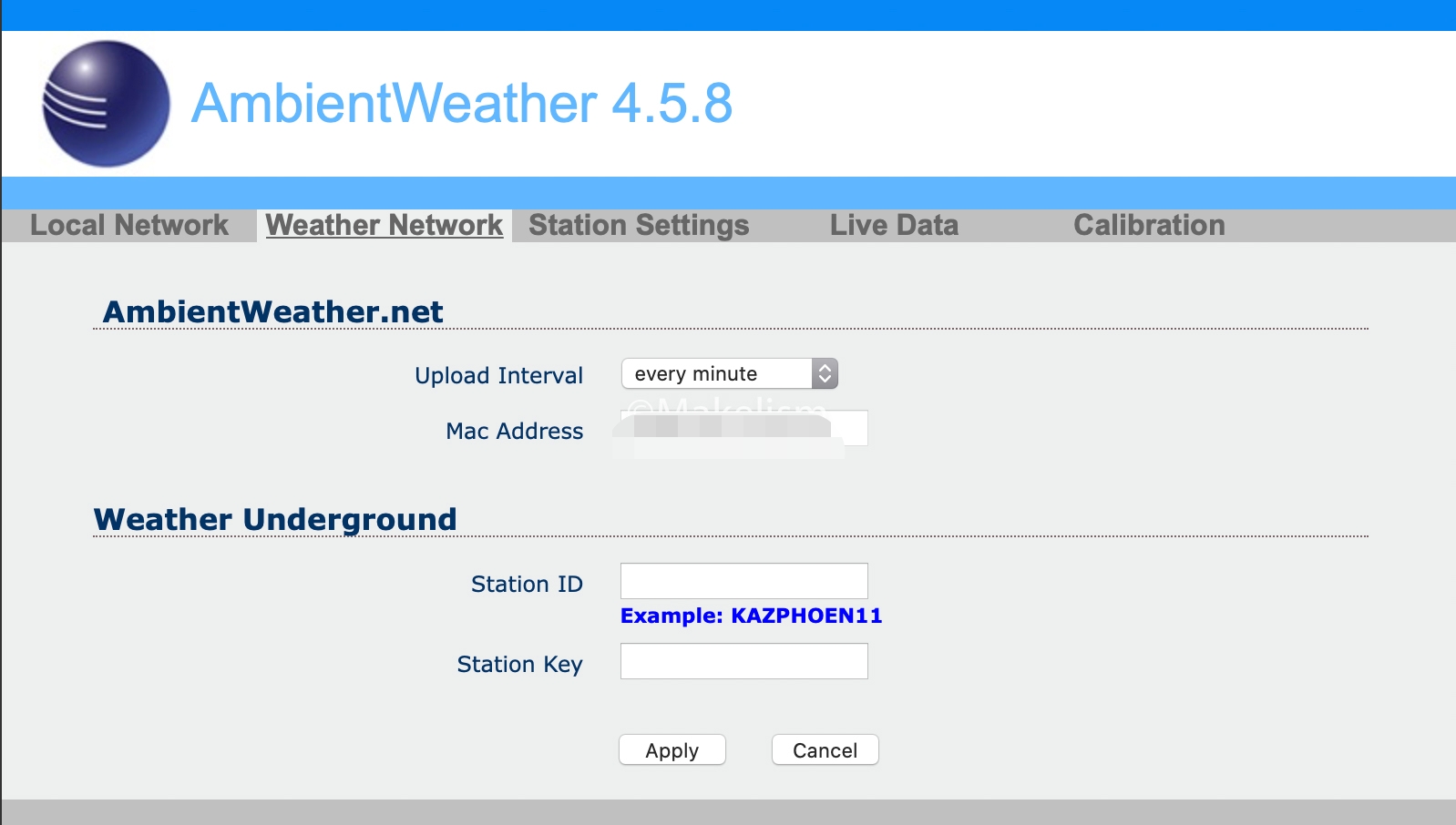
Task: Click the Cancel button
Action: click(x=825, y=750)
